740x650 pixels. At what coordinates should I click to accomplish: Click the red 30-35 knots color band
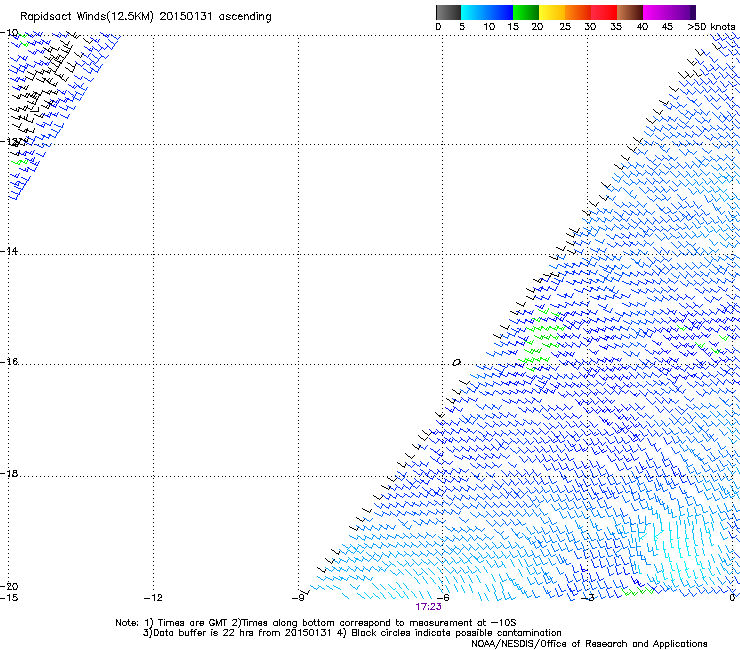(604, 12)
